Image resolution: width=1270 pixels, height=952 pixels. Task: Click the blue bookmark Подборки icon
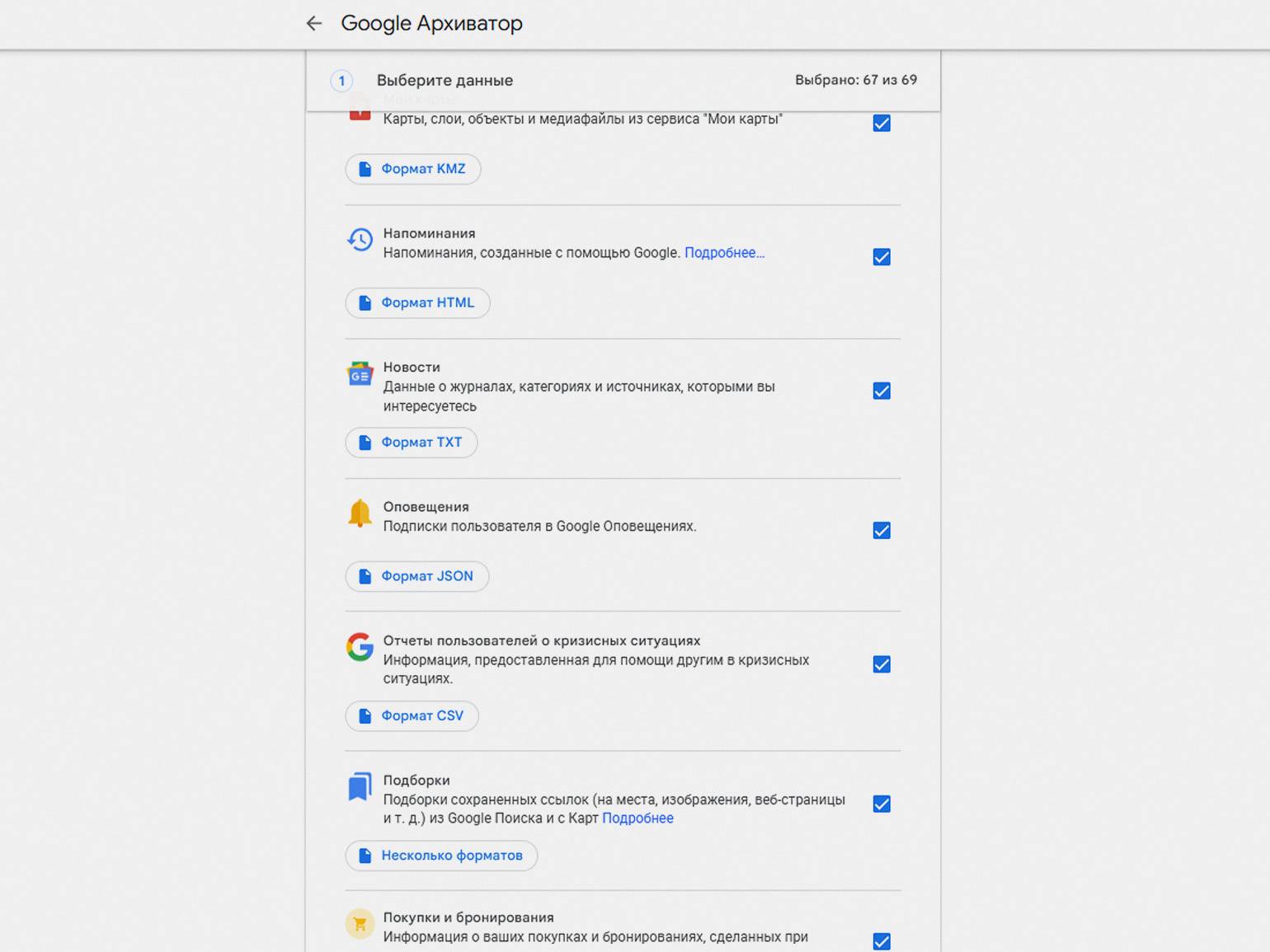(360, 786)
